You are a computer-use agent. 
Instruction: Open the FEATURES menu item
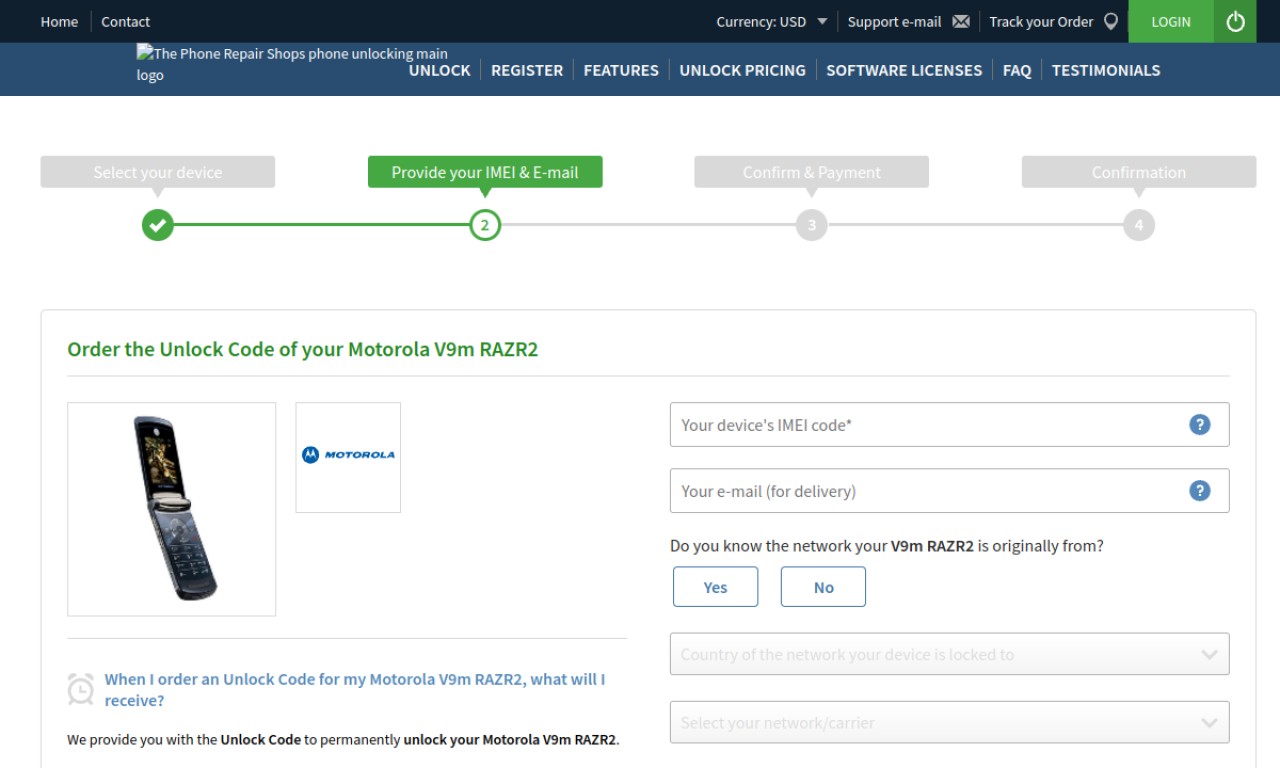tap(621, 70)
